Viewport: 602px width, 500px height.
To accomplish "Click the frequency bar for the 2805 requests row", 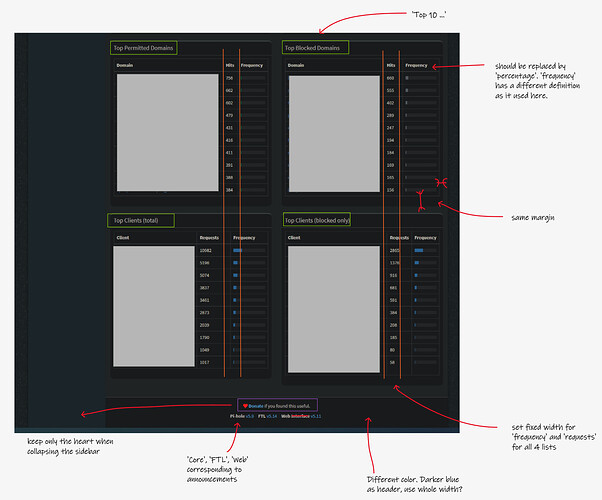I will click(420, 251).
